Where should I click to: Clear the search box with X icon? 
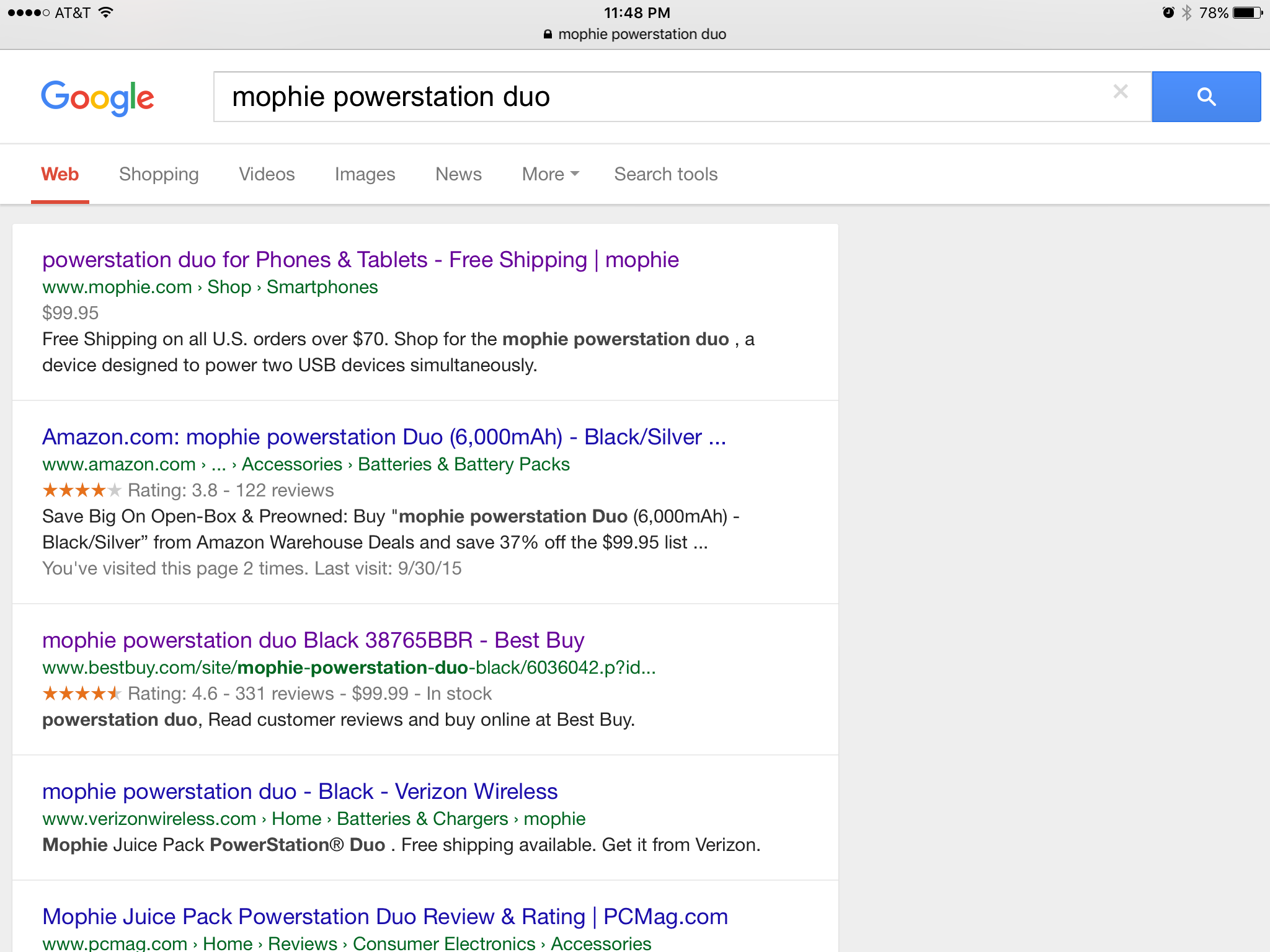click(x=1120, y=92)
